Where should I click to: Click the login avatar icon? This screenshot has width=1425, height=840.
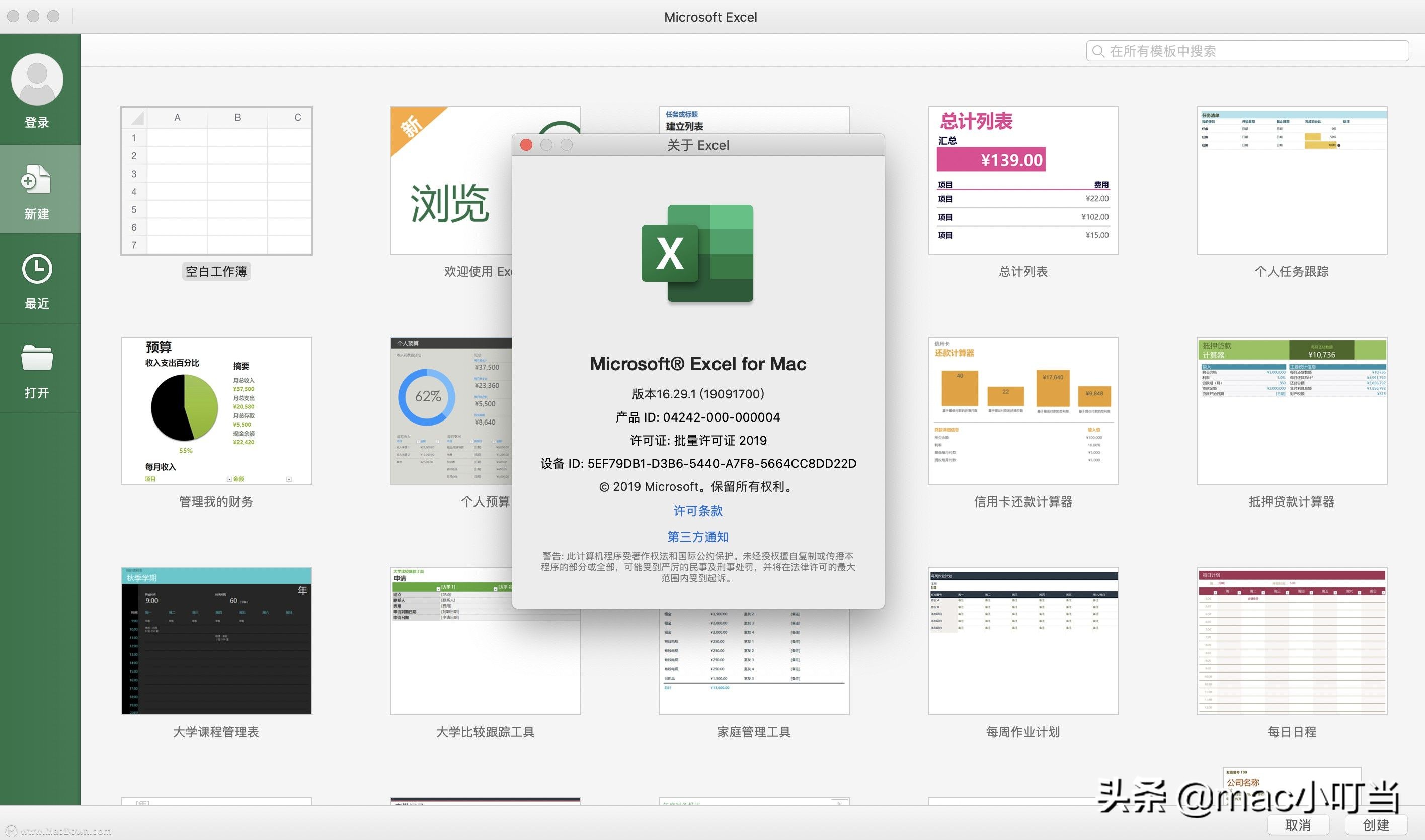point(37,79)
